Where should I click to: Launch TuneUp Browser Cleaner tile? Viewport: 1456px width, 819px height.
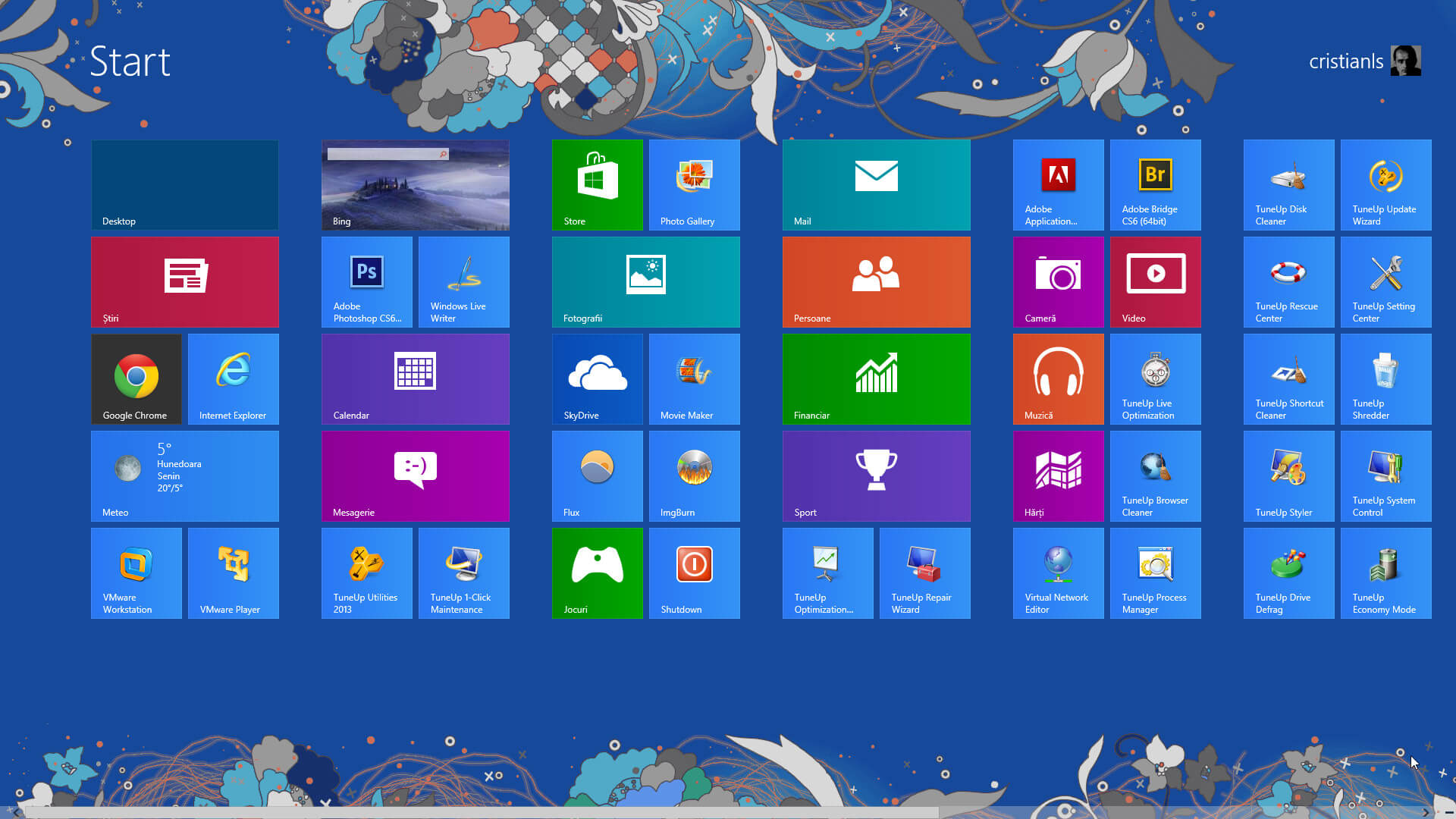click(x=1155, y=475)
